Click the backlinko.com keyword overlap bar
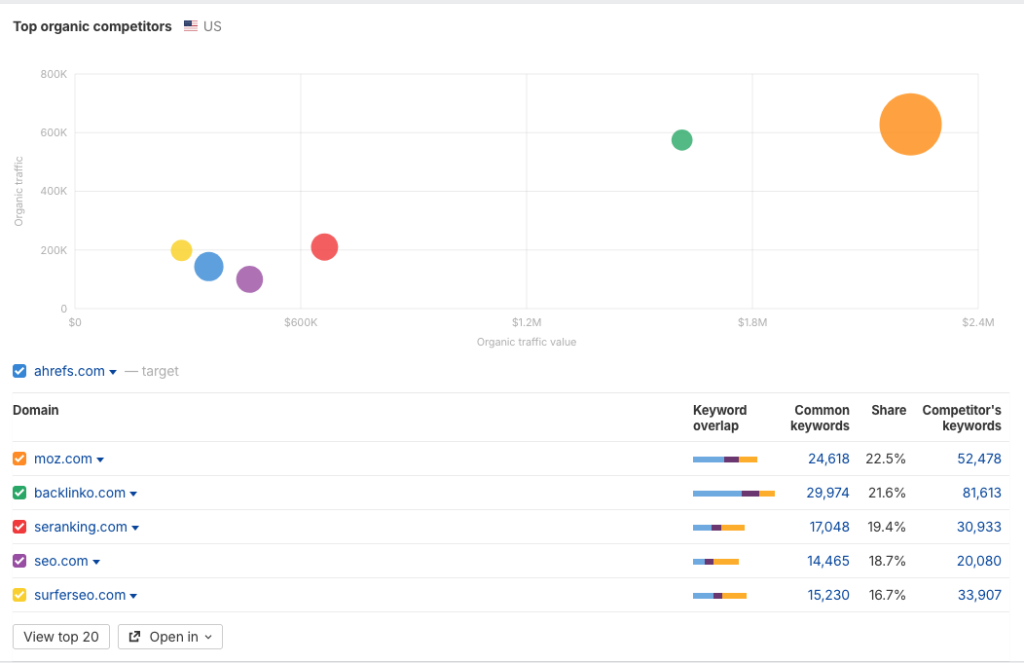1024x663 pixels. pos(734,493)
